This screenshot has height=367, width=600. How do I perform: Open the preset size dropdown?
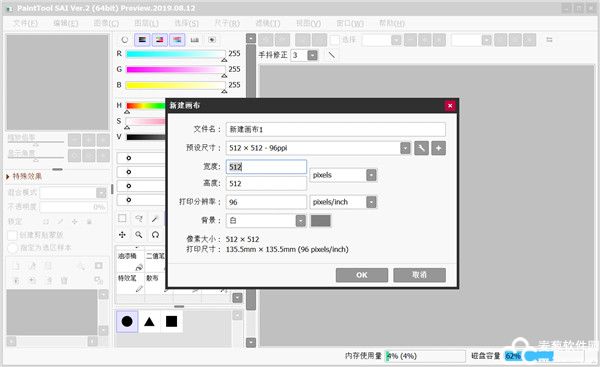click(405, 148)
